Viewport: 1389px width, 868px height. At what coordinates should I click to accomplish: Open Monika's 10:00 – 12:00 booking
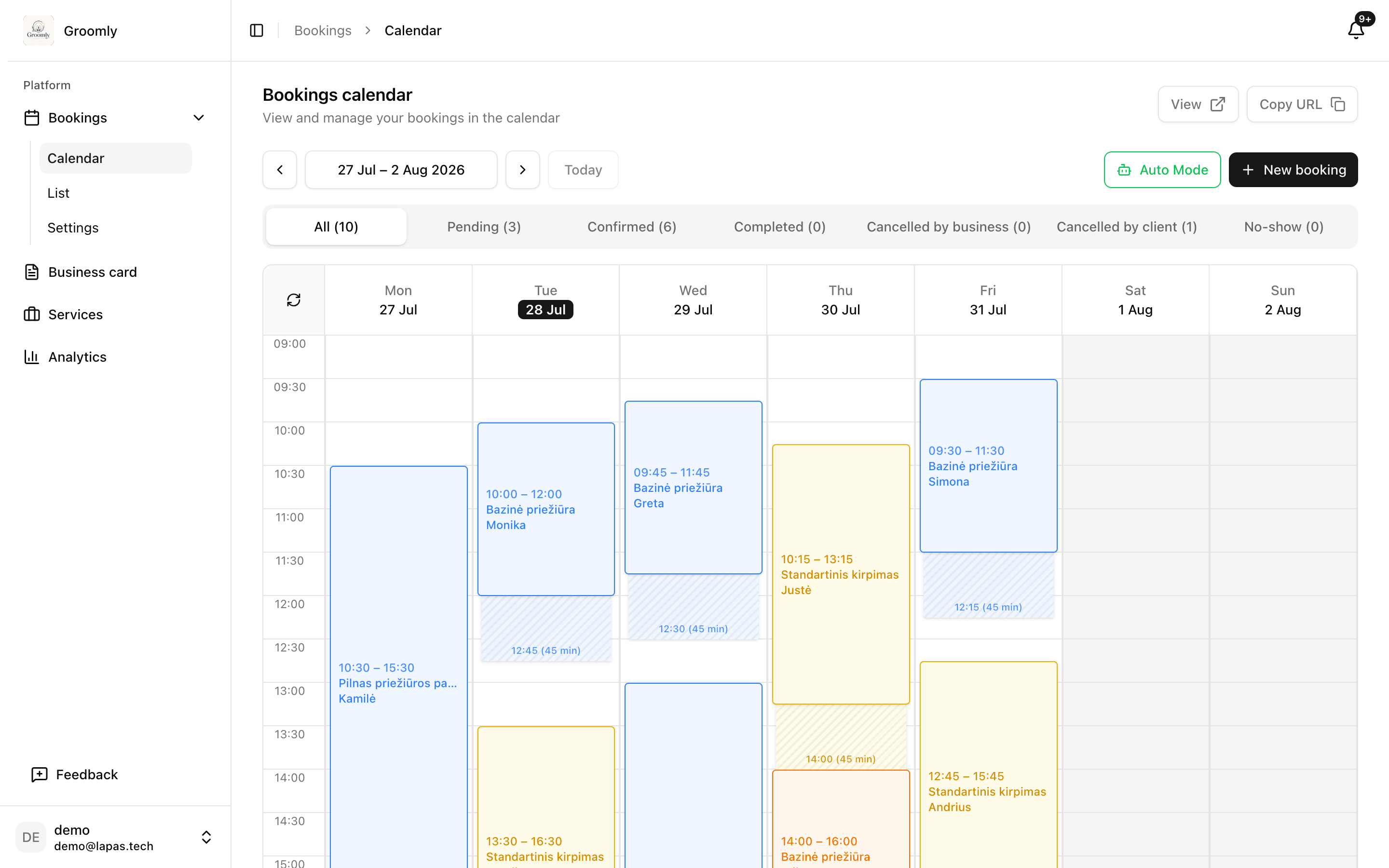(x=546, y=509)
